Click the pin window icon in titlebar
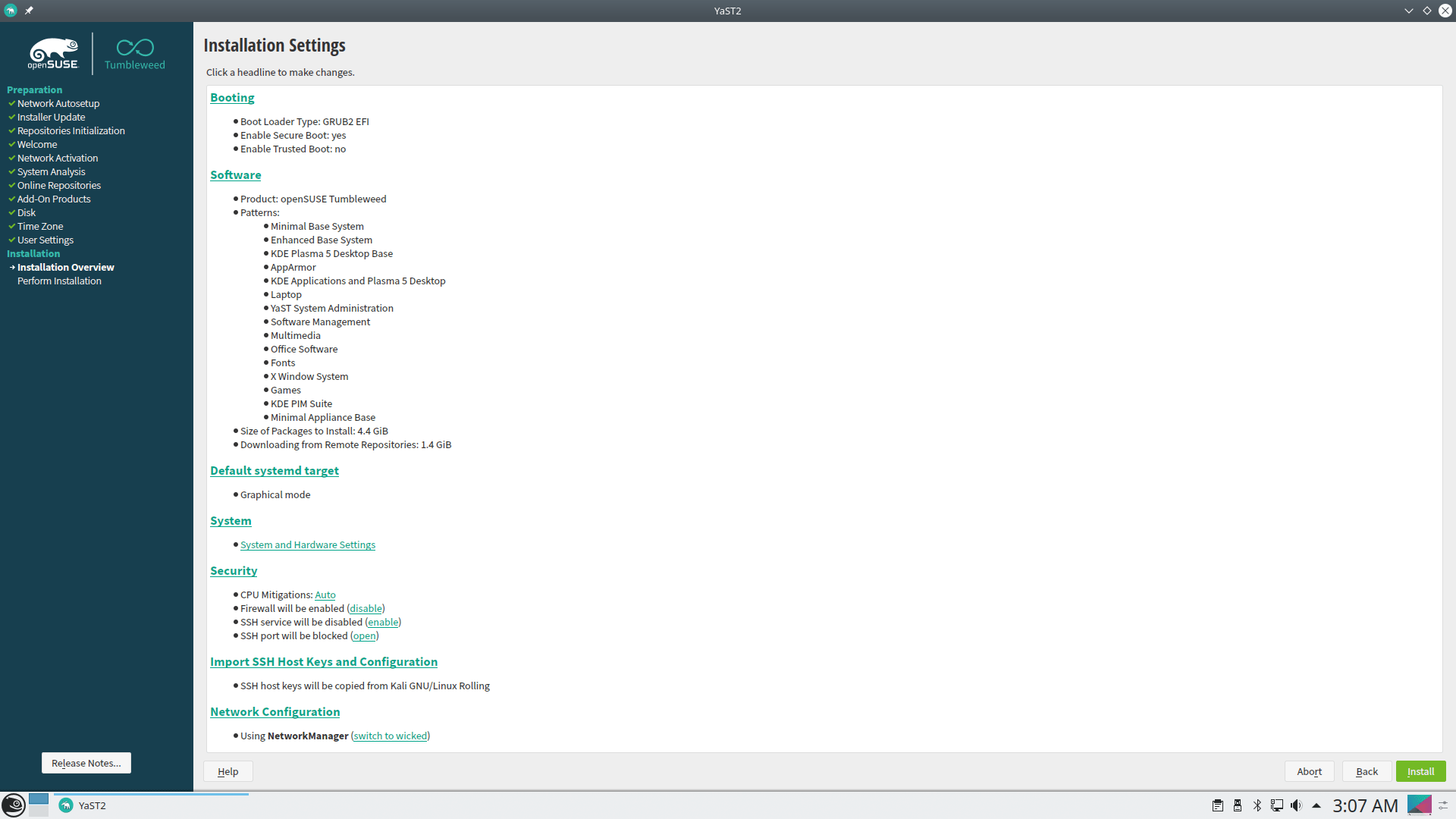 (x=29, y=11)
